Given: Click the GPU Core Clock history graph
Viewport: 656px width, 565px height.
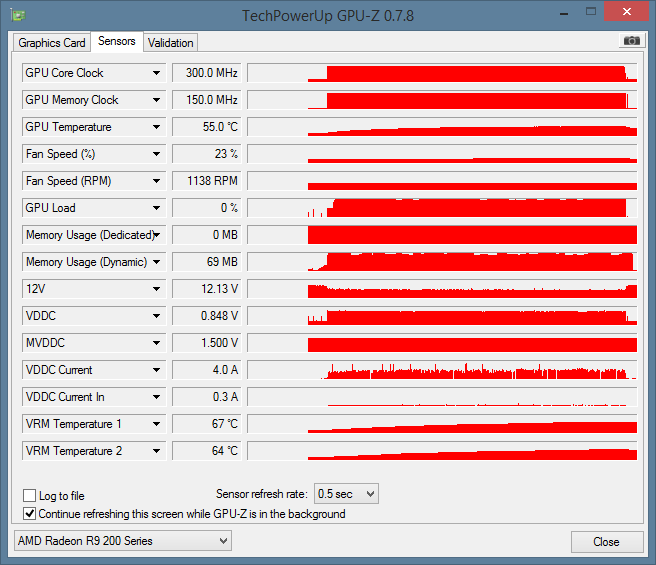Looking at the screenshot, I should point(442,73).
